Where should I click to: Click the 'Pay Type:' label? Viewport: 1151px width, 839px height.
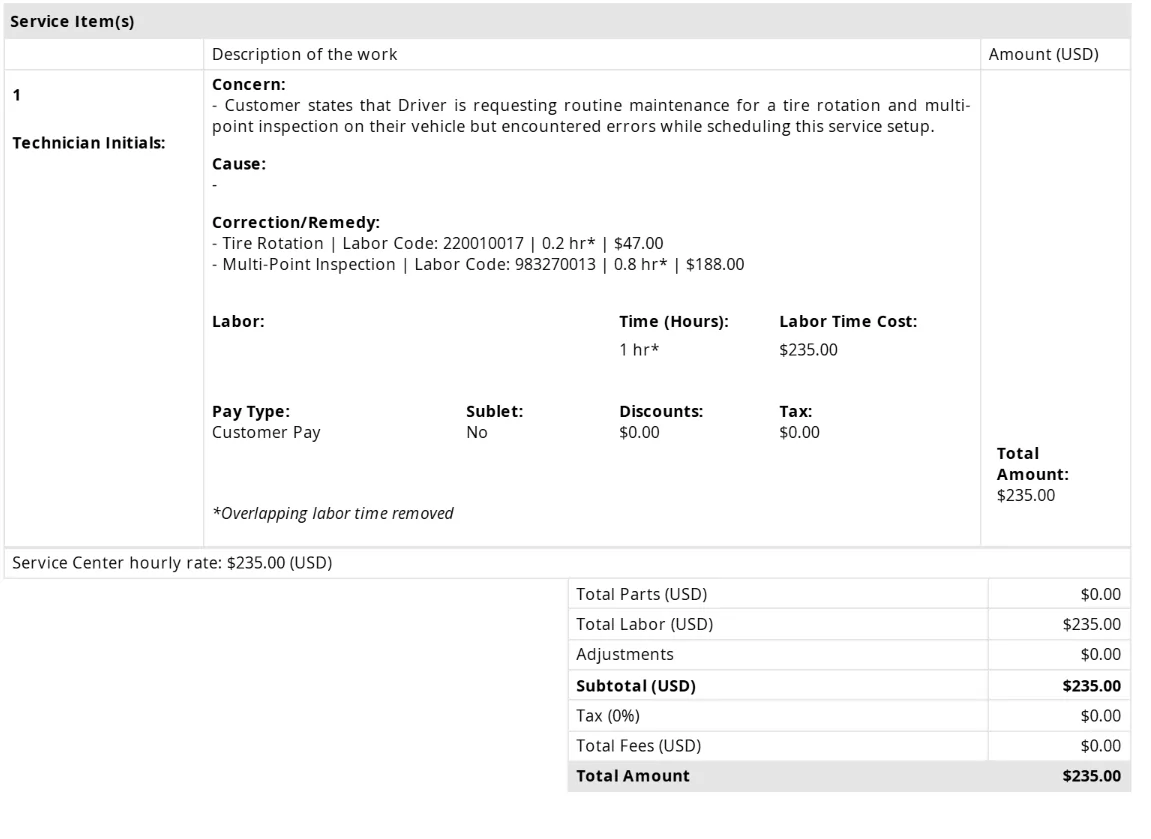click(x=251, y=412)
